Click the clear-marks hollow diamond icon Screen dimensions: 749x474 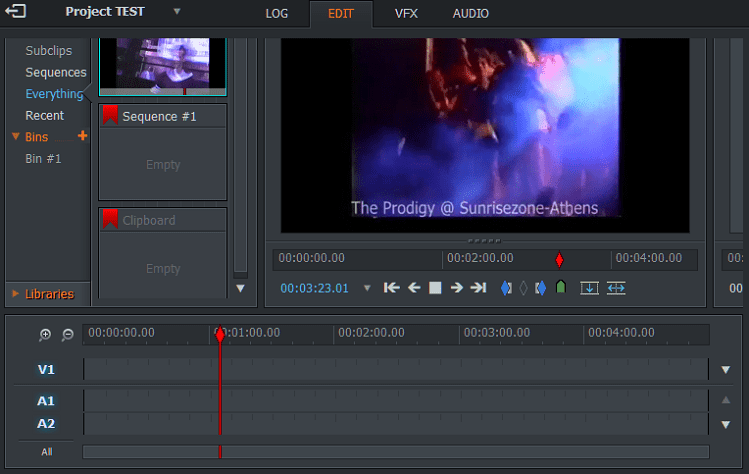pos(524,288)
